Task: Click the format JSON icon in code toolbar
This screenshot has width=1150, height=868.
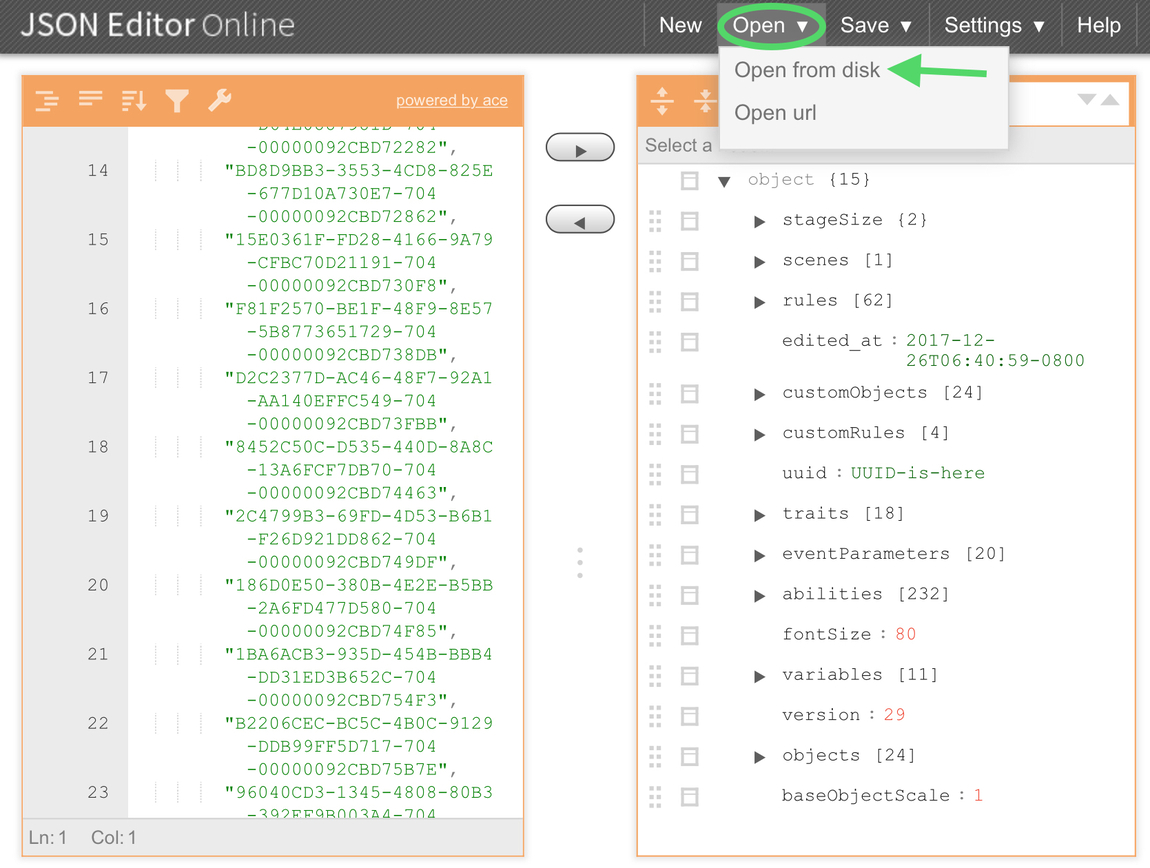Action: pyautogui.click(x=47, y=100)
